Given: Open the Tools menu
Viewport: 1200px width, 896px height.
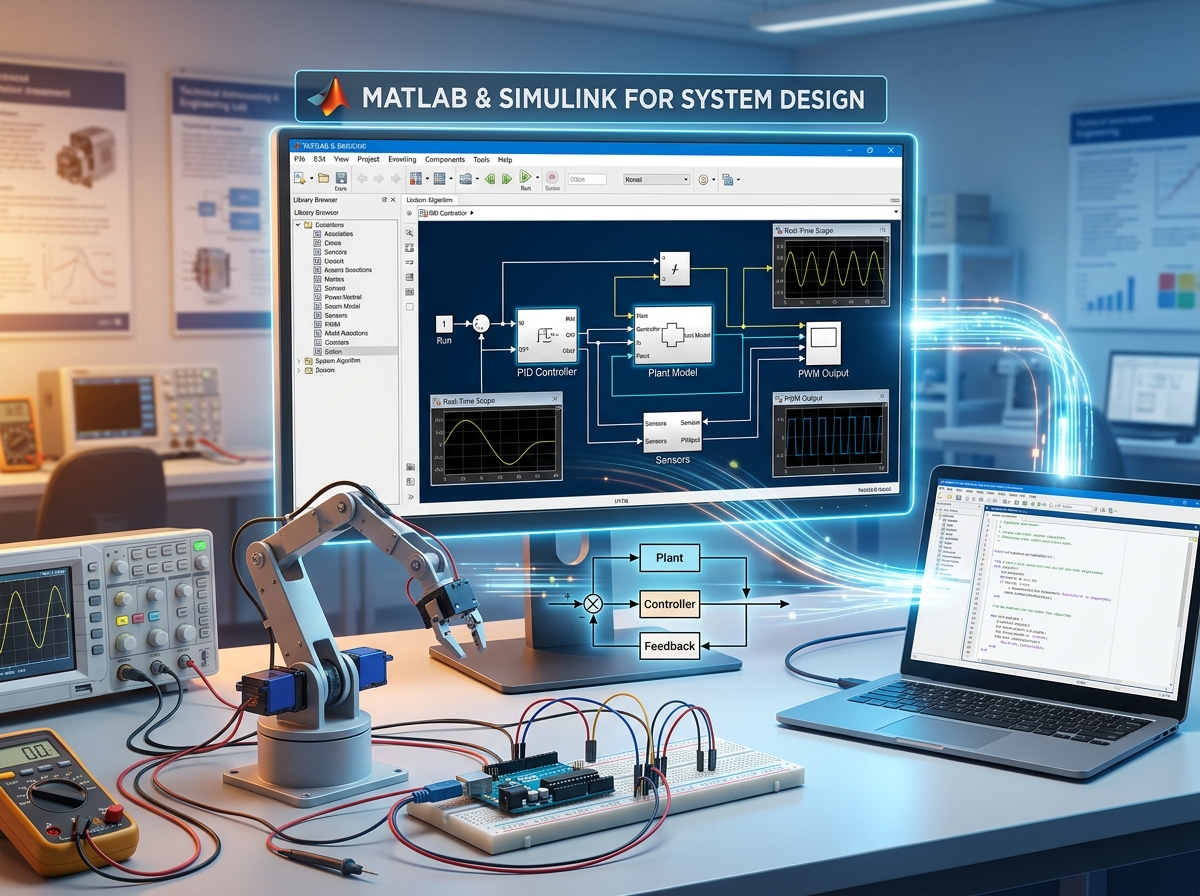Looking at the screenshot, I should pos(481,159).
